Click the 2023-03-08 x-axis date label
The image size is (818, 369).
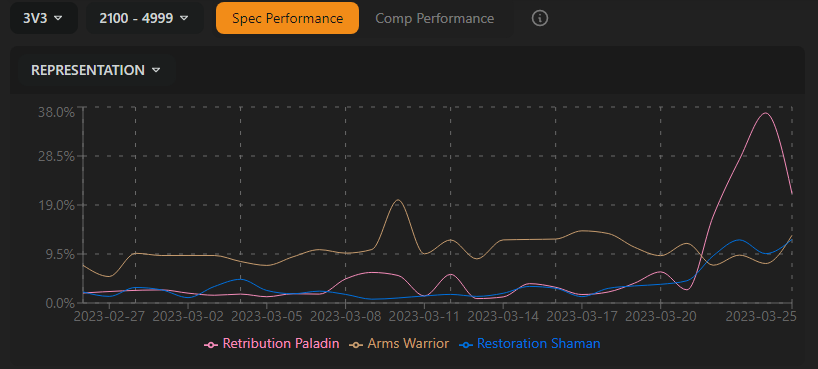tap(345, 316)
